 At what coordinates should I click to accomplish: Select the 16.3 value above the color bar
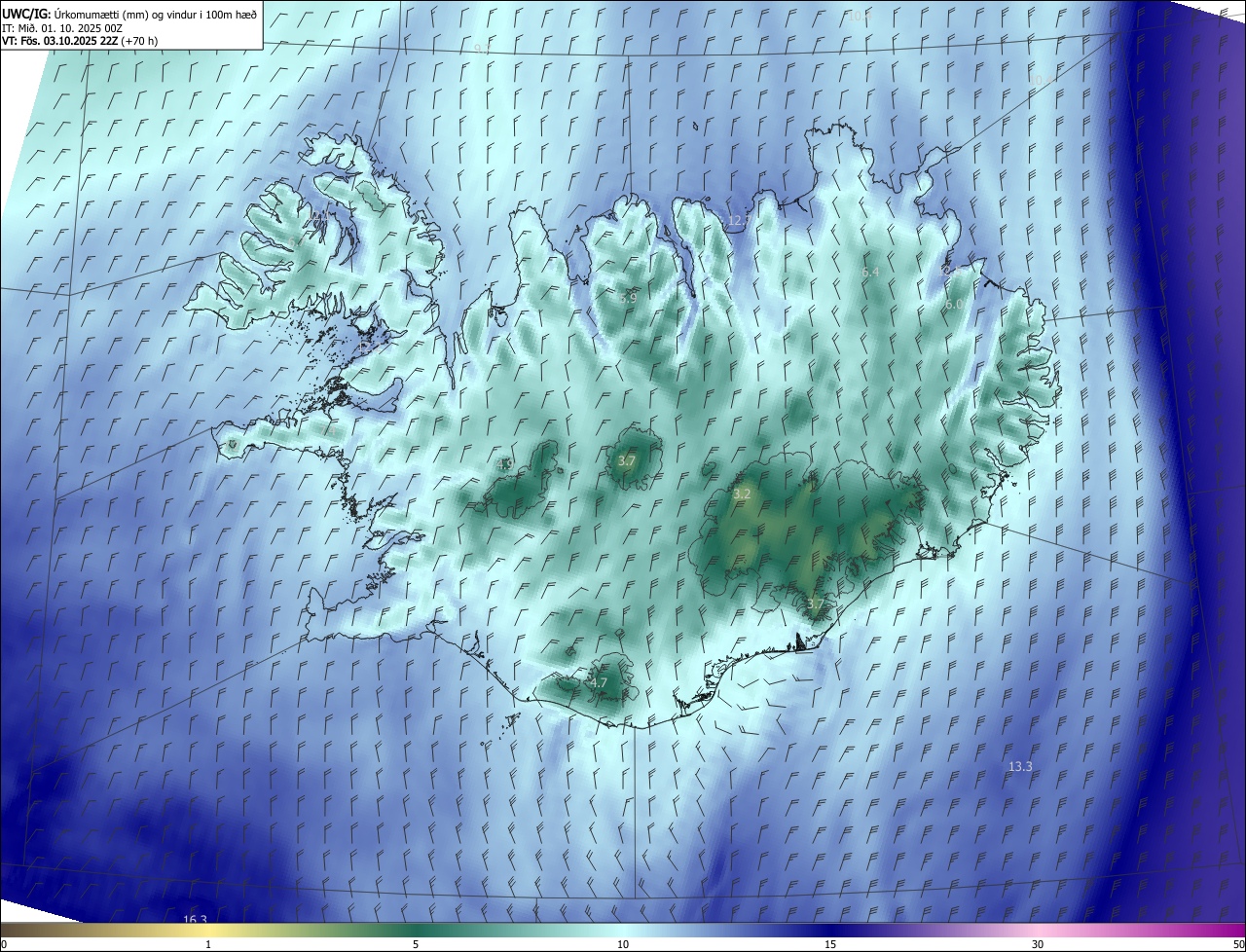click(x=195, y=919)
